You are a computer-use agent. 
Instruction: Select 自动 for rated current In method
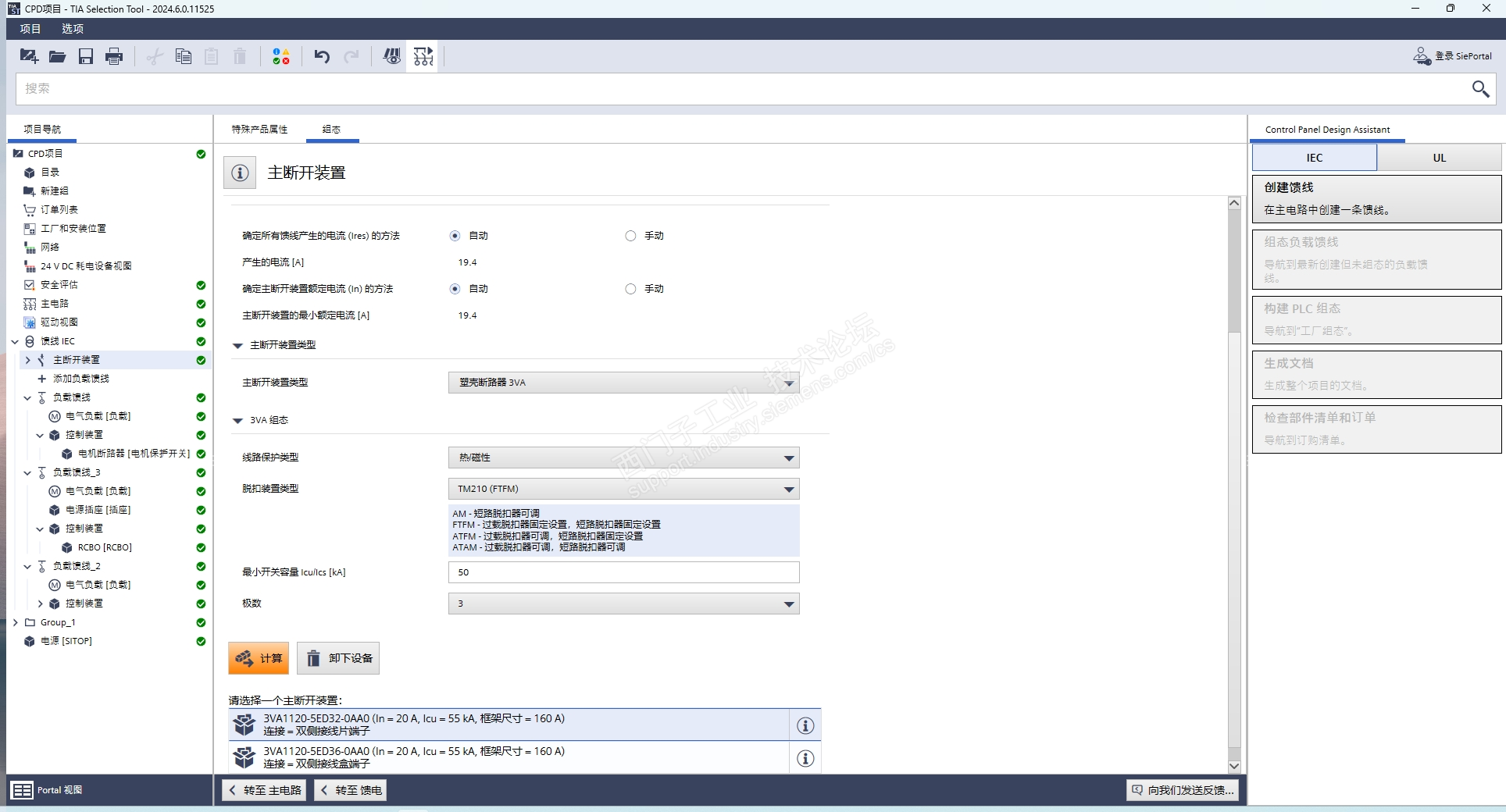click(x=455, y=289)
